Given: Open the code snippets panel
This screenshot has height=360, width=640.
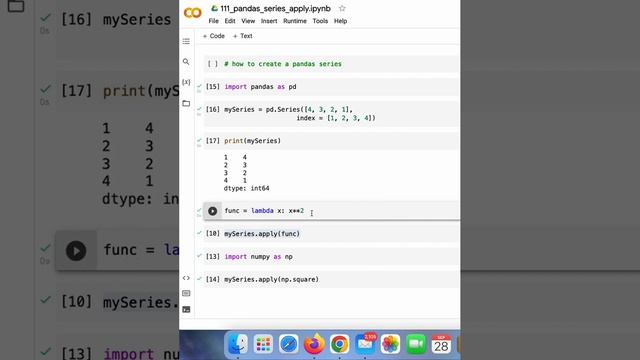Looking at the screenshot, I should pos(186,278).
